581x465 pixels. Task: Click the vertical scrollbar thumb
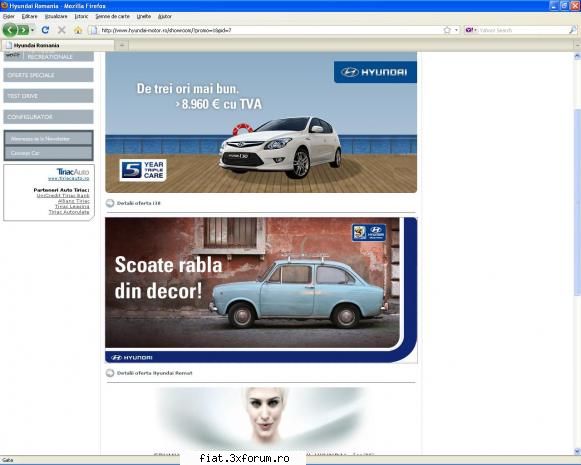tap(577, 202)
